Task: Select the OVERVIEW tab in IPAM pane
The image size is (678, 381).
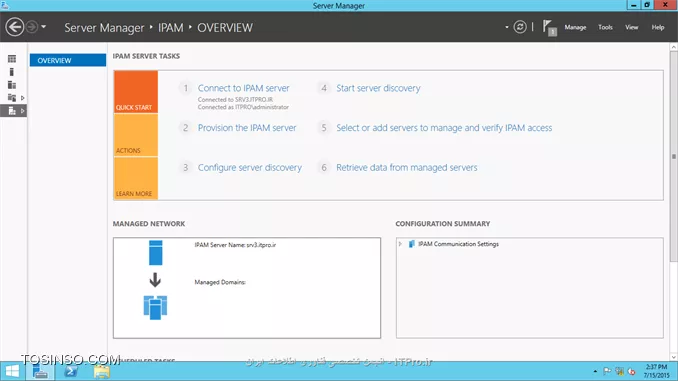Action: point(68,60)
